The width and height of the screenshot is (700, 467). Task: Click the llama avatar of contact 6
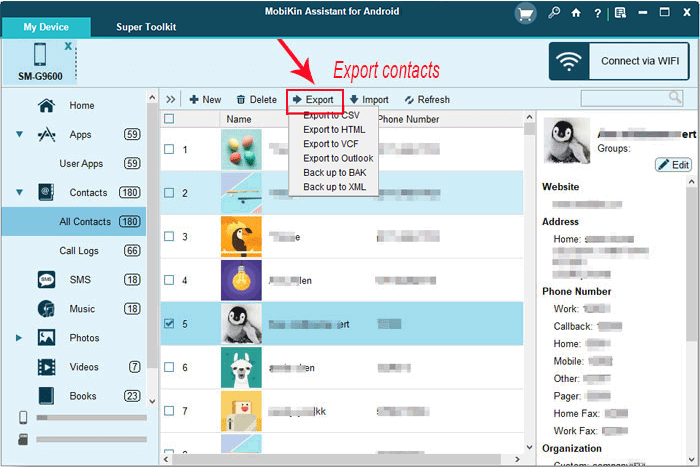pos(241,367)
